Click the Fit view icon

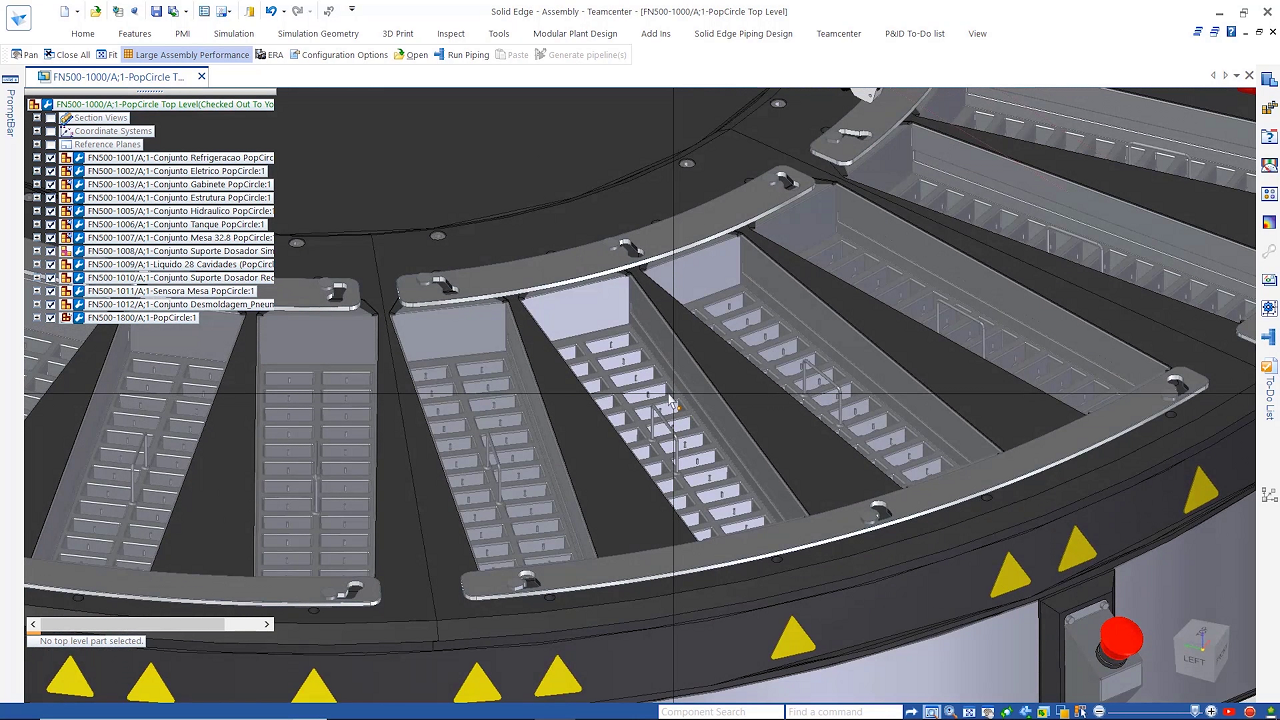(101, 55)
